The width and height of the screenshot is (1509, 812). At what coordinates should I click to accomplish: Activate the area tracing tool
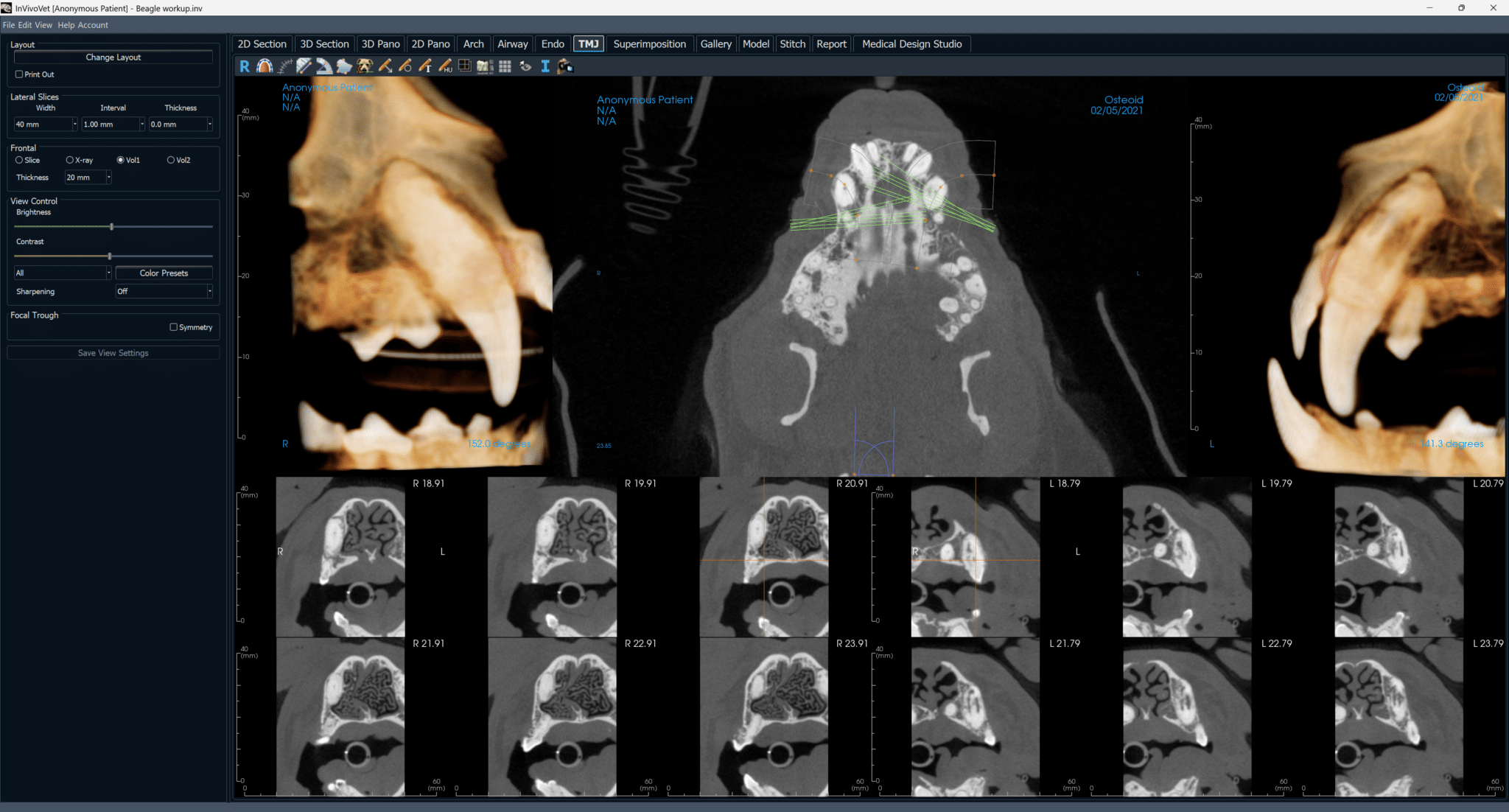(345, 66)
